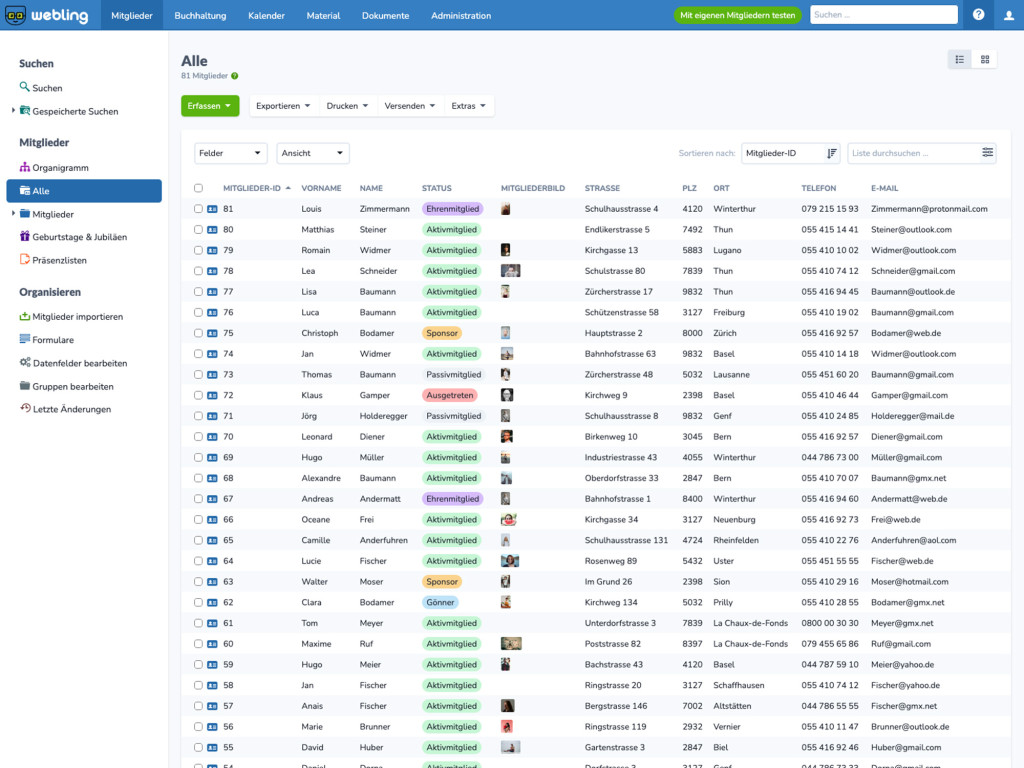Image resolution: width=1024 pixels, height=768 pixels.
Task: Click the info icon next to 81 Mitglieder
Action: point(234,76)
